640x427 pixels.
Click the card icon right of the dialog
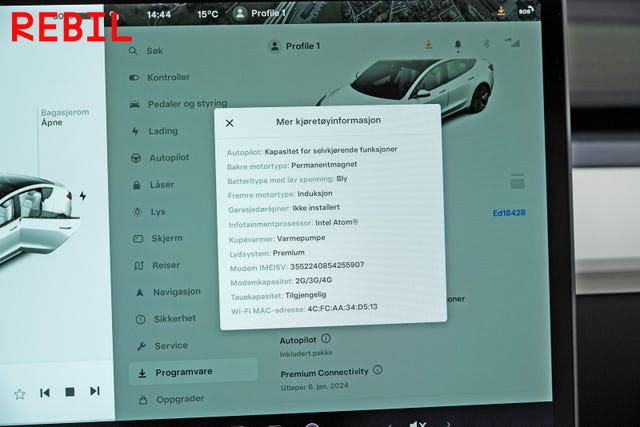point(517,181)
